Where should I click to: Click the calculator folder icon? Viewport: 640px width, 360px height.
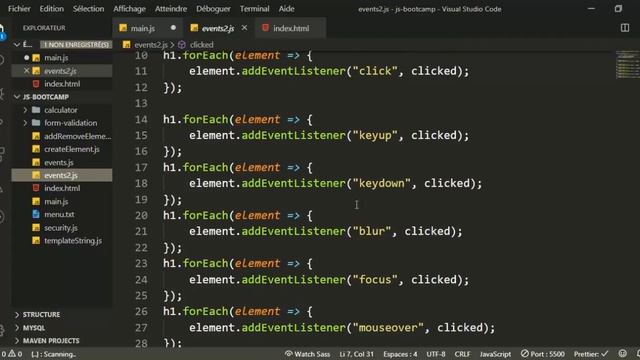tap(36, 109)
